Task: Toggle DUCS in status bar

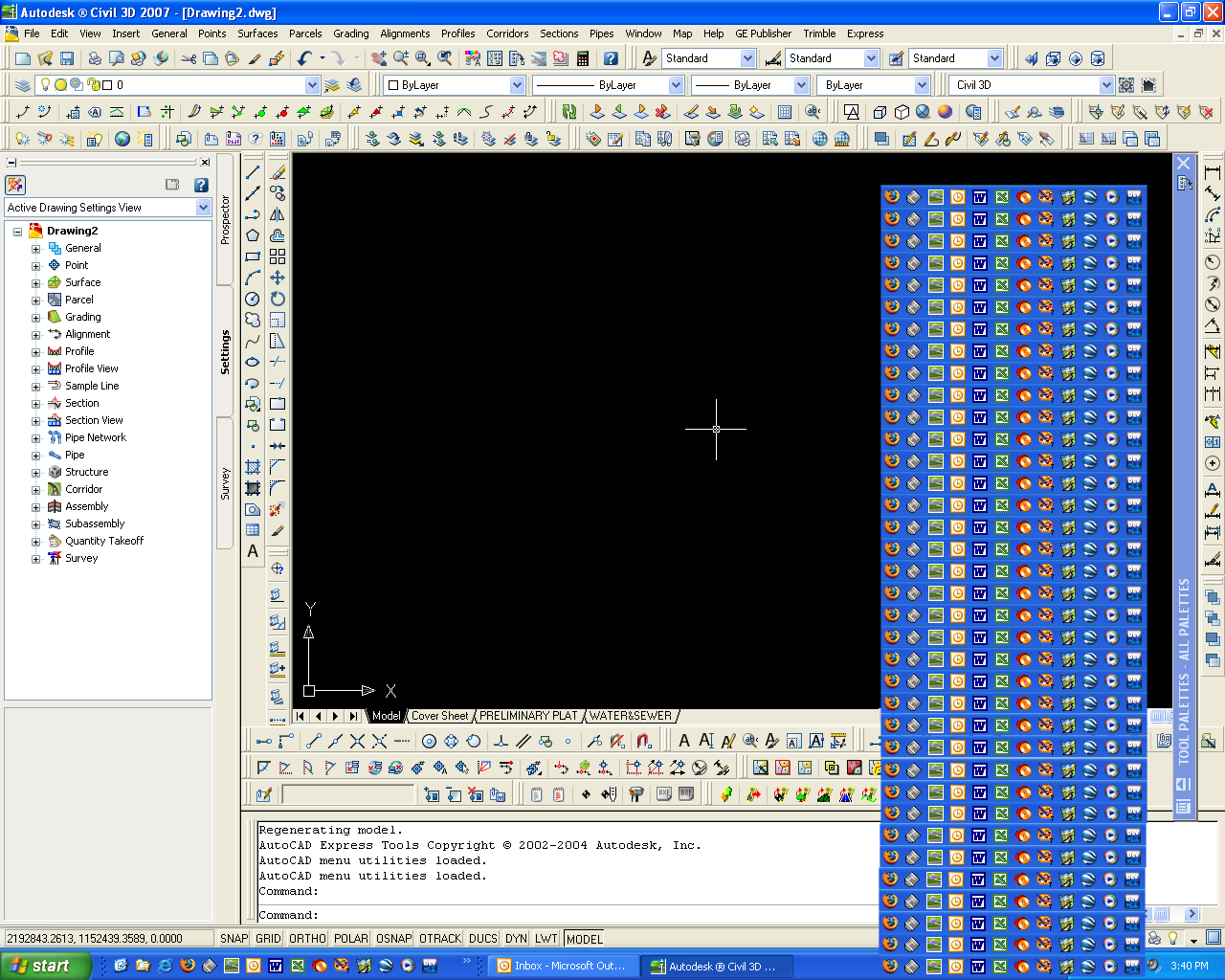Action: click(483, 939)
